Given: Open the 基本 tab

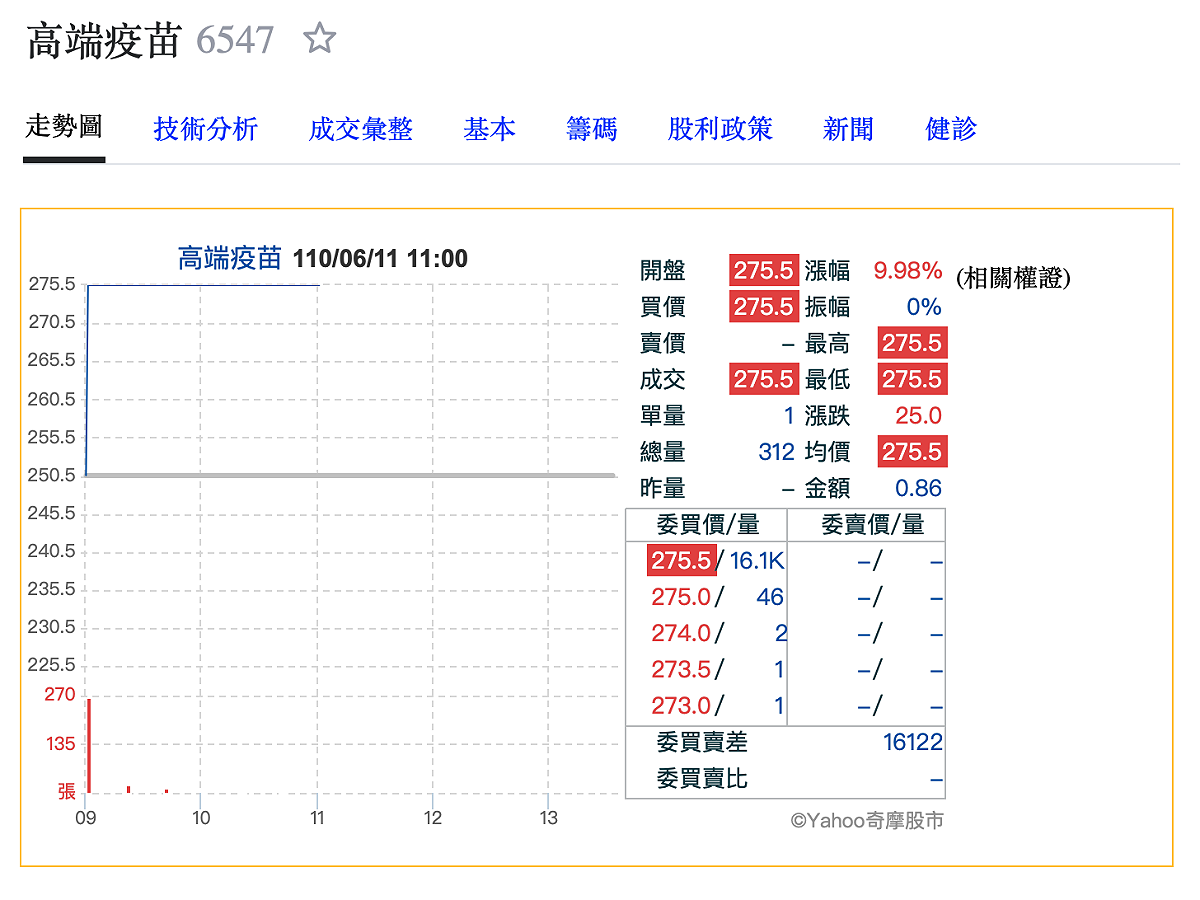Looking at the screenshot, I should pos(490,129).
